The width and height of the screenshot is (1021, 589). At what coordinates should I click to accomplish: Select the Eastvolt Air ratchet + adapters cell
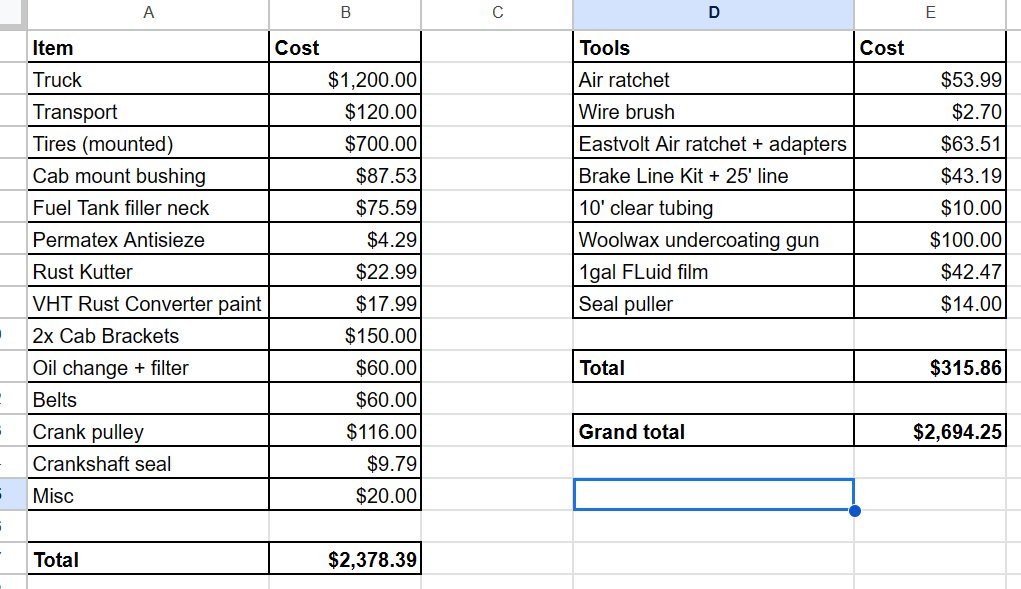coord(714,143)
